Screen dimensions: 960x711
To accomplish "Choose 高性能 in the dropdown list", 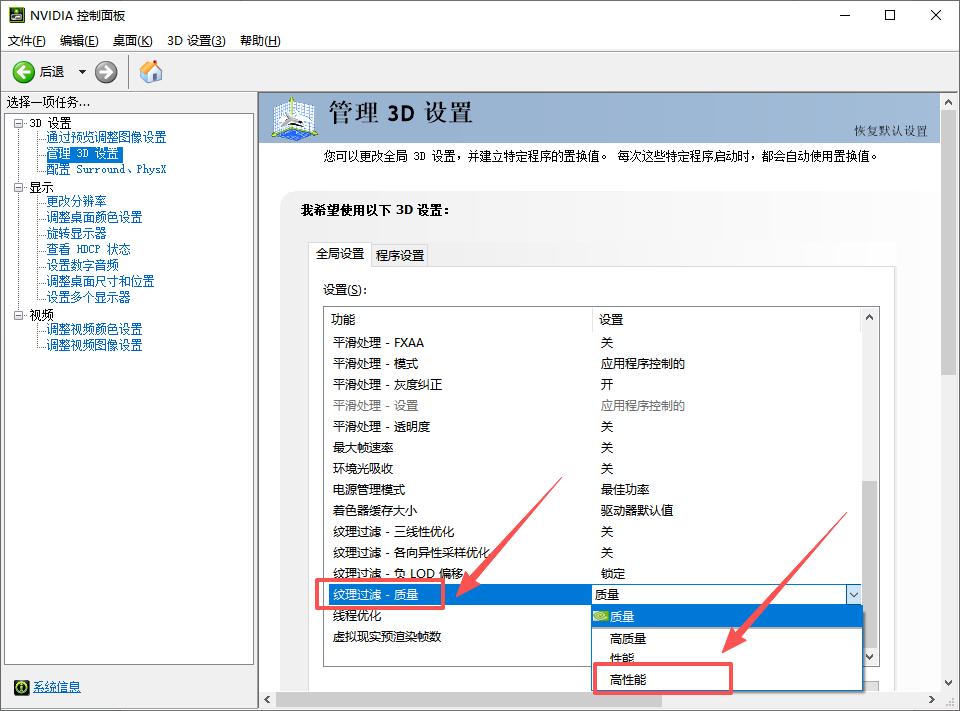I will 727,680.
